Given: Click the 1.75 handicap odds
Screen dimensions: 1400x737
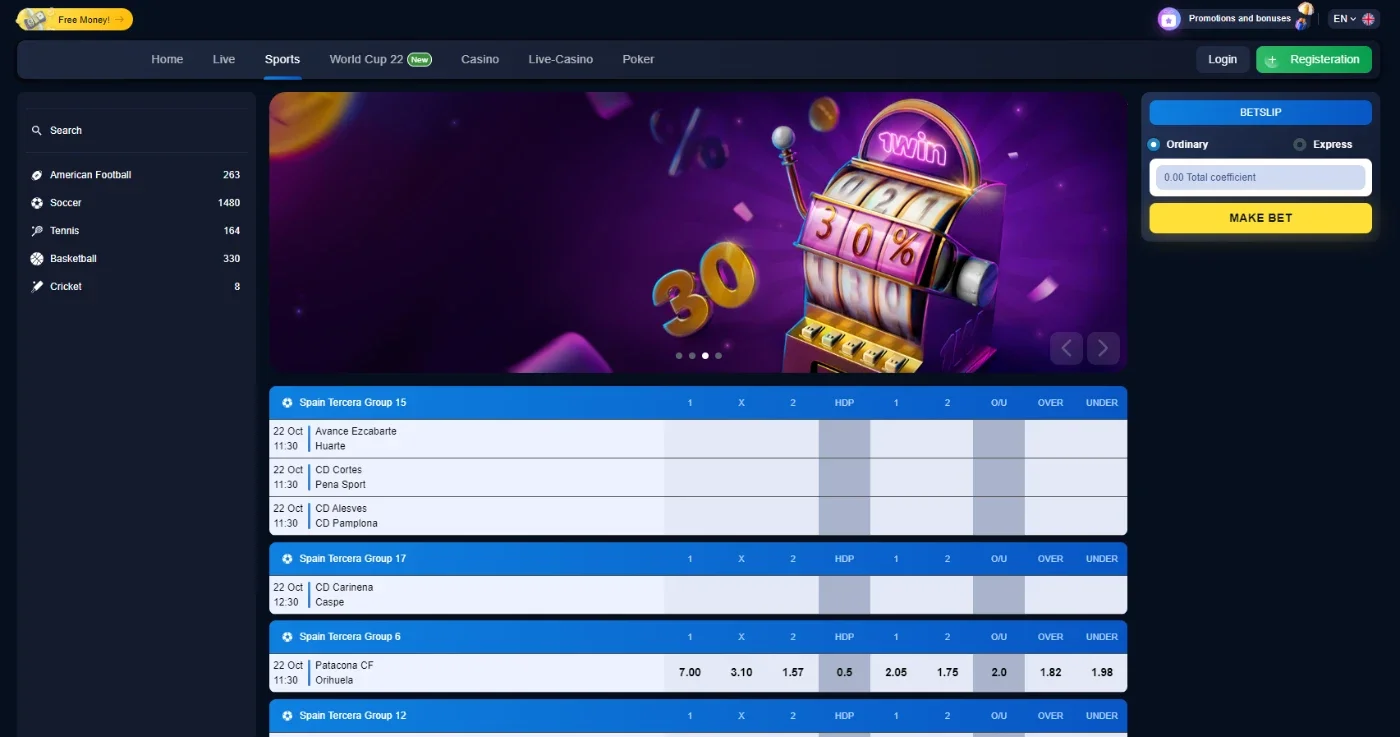Looking at the screenshot, I should coord(948,673).
